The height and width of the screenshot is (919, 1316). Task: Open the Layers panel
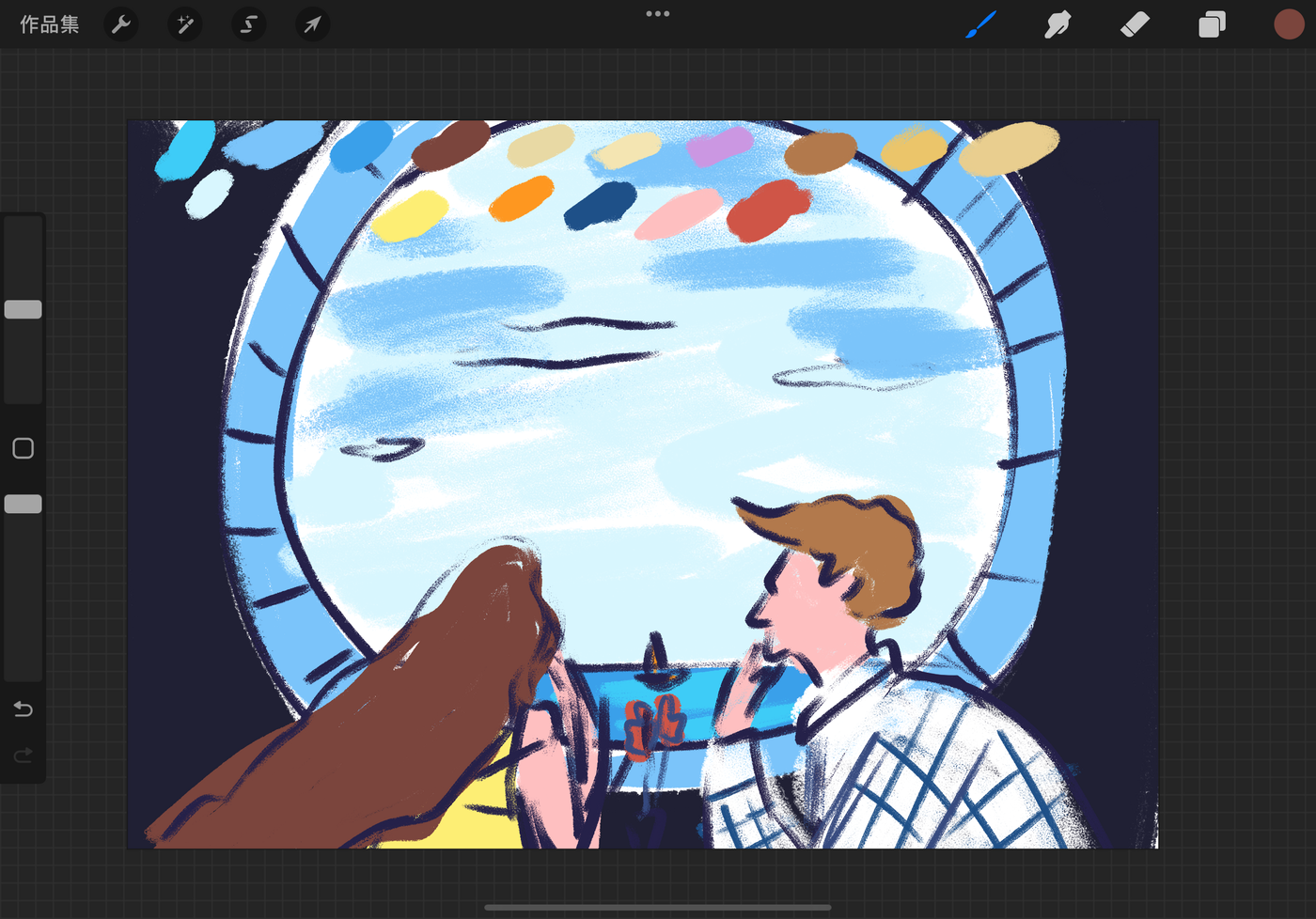pyautogui.click(x=1212, y=24)
